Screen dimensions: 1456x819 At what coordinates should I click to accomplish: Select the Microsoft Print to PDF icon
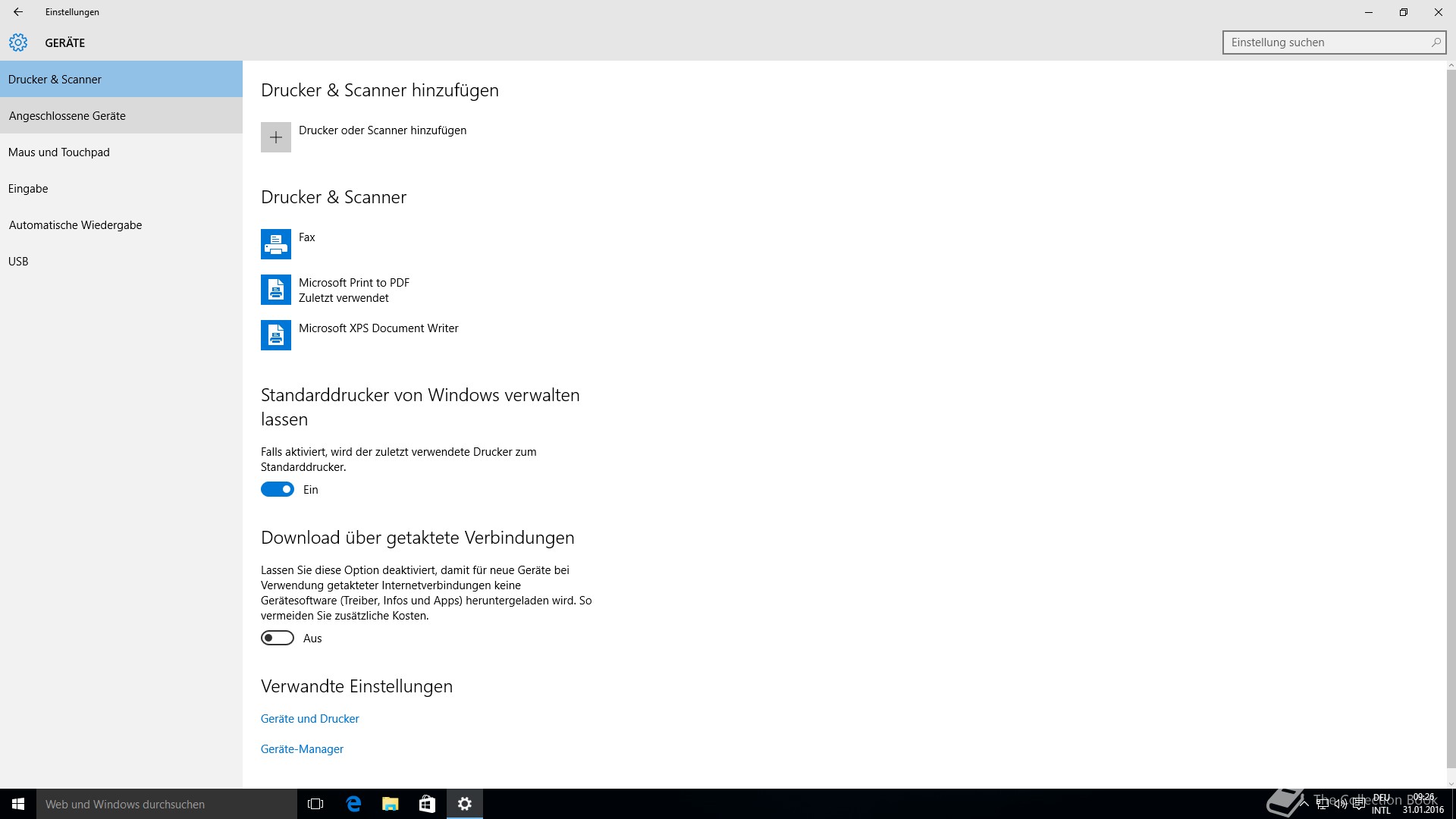pos(276,290)
